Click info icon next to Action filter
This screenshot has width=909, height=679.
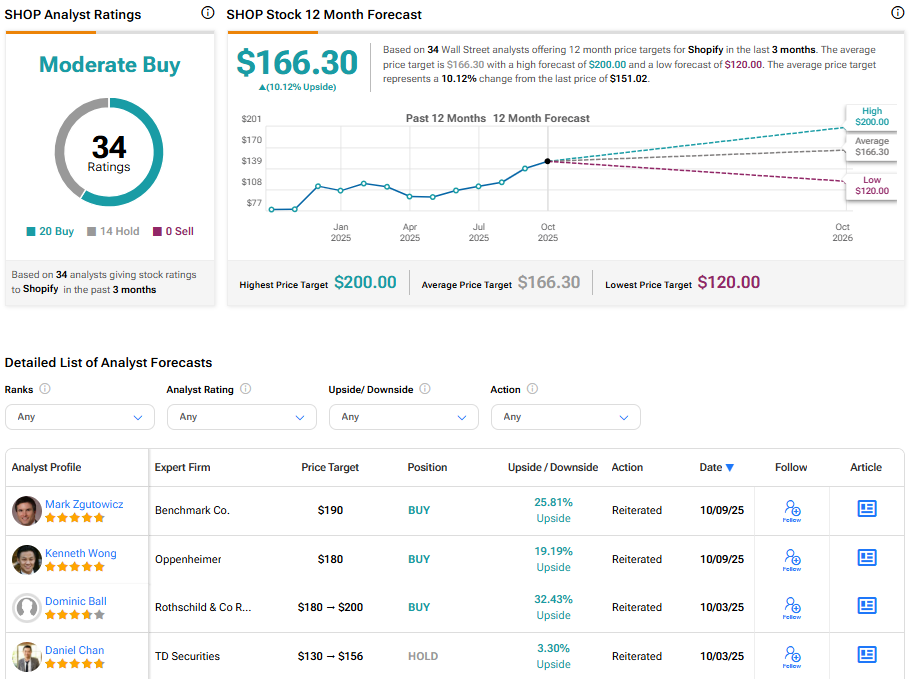532,389
